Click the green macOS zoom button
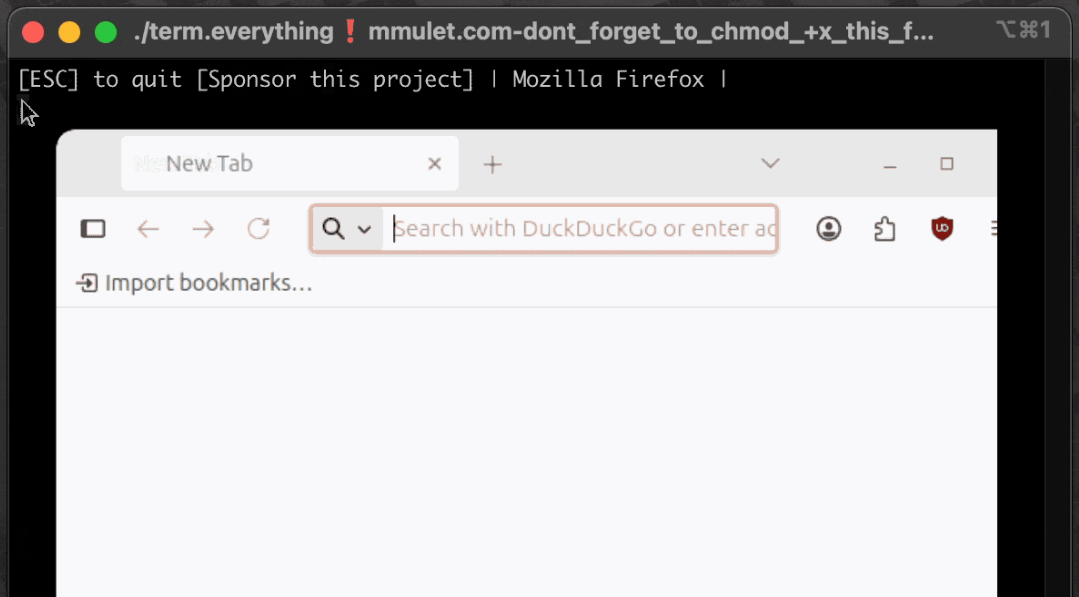The width and height of the screenshot is (1079, 597). pyautogui.click(x=105, y=32)
